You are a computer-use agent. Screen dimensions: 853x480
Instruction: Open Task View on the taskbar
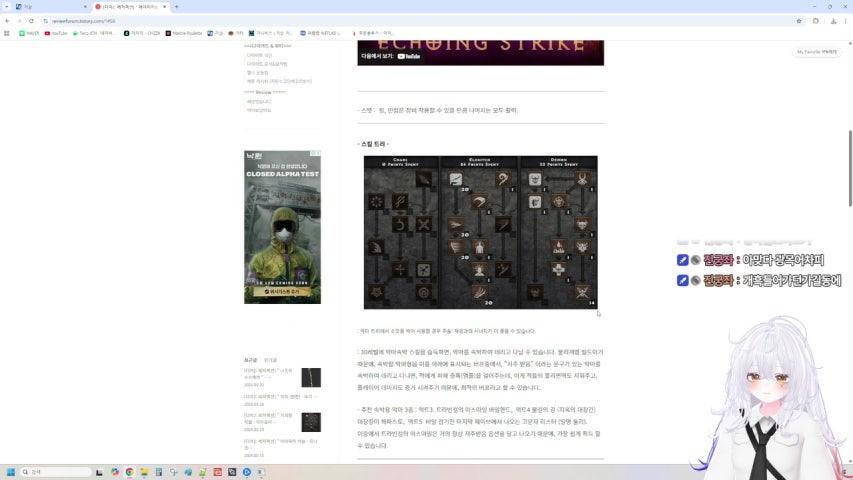pyautogui.click(x=99, y=472)
